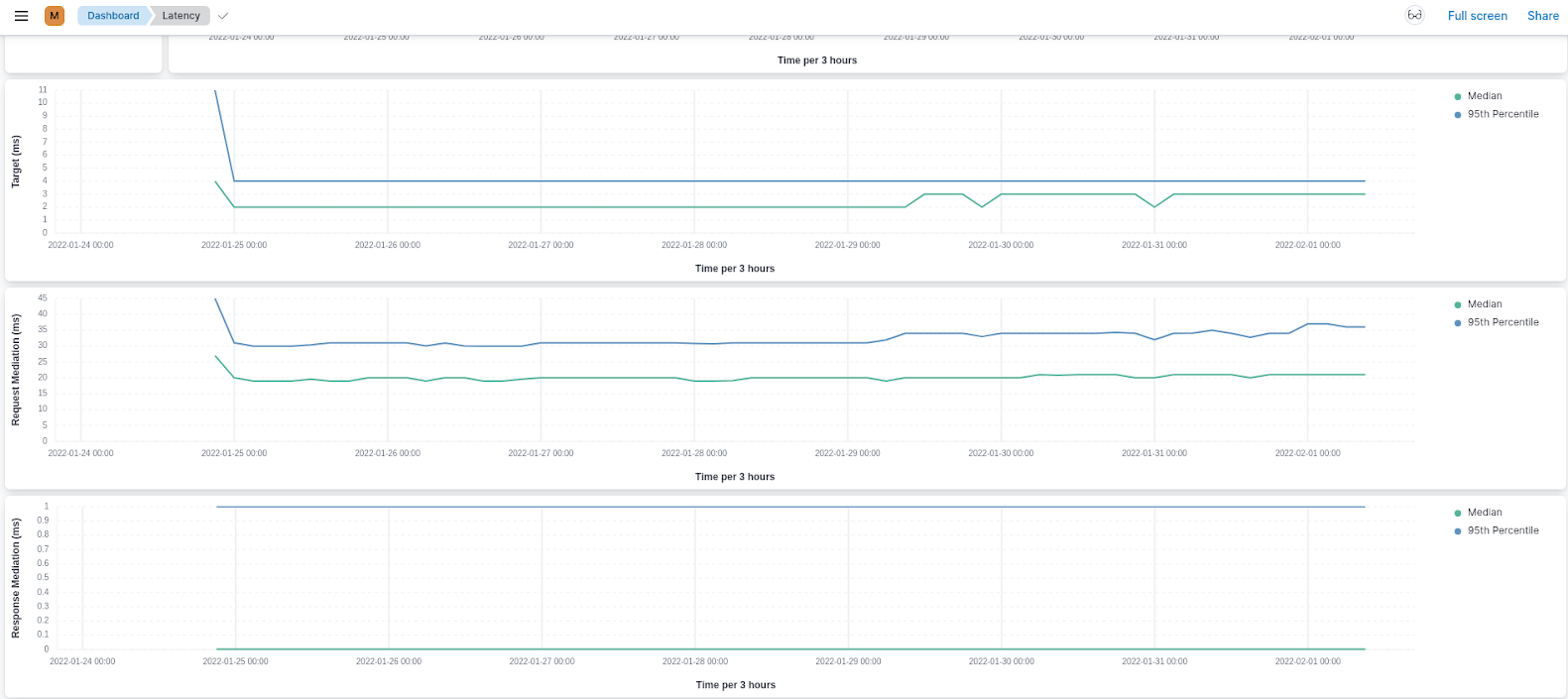Screen dimensions: 1568x699
Task: Toggle Median series in Target chart legend
Action: pos(1484,96)
